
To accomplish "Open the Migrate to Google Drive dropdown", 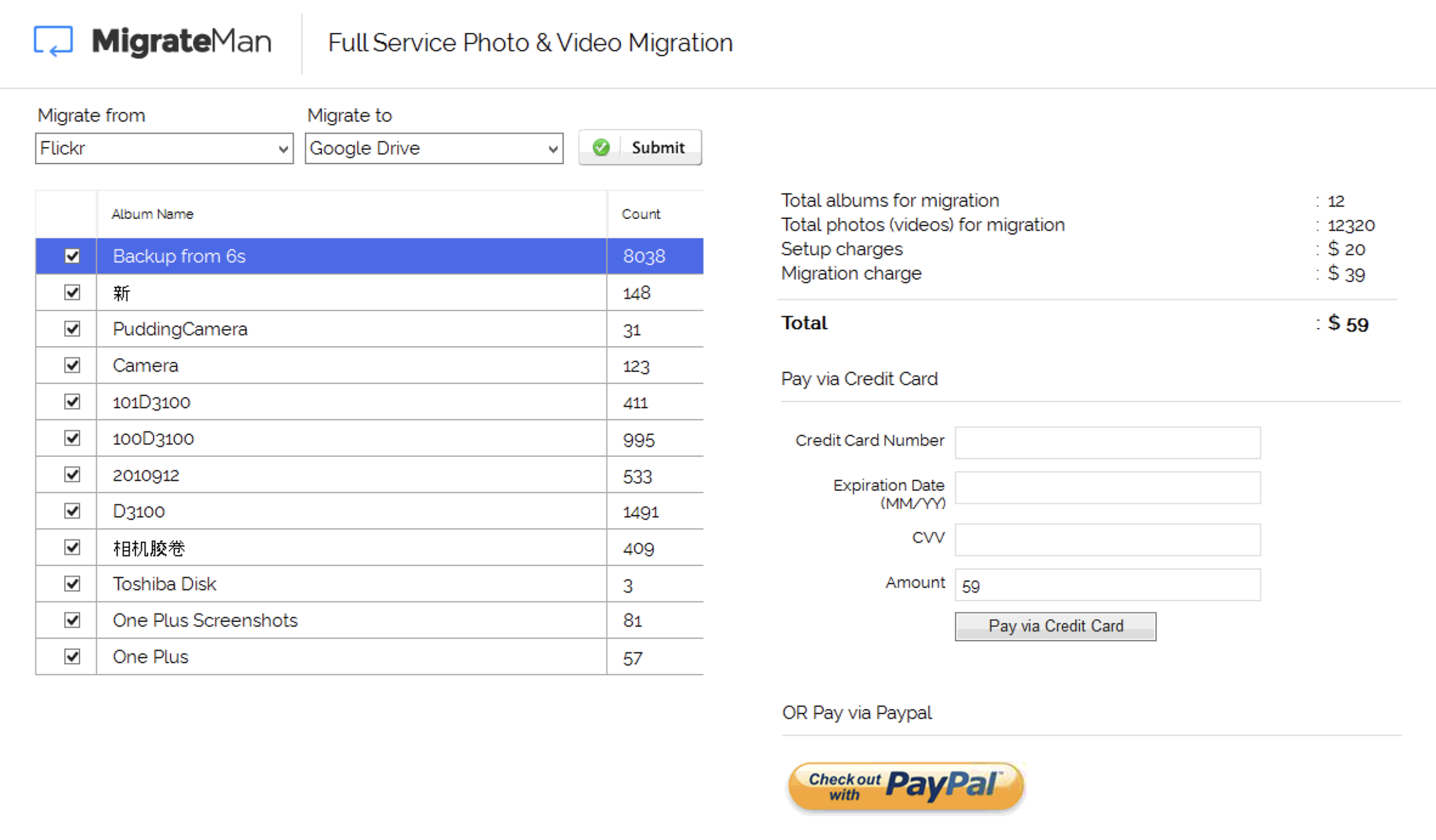I will click(x=434, y=148).
